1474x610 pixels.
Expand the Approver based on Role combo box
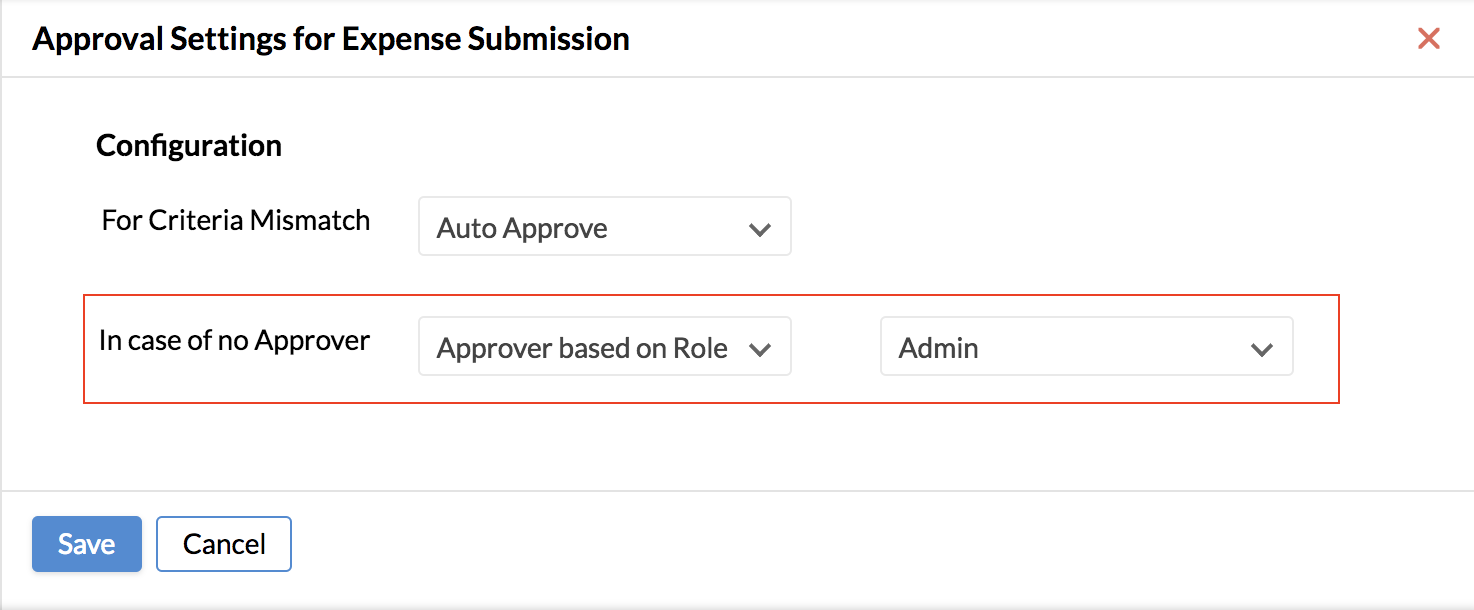[x=605, y=346]
